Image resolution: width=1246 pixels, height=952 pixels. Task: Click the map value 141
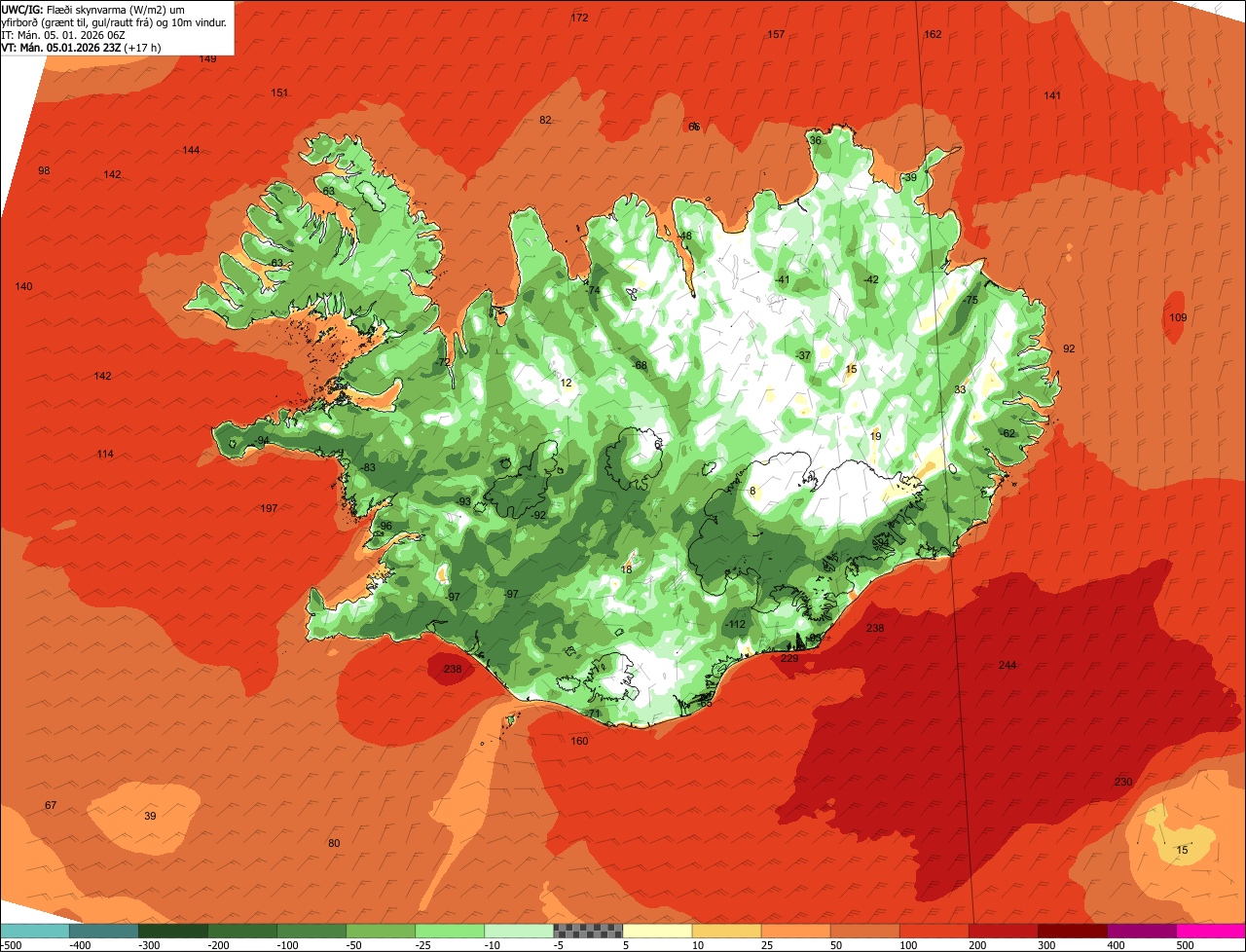pos(1052,94)
